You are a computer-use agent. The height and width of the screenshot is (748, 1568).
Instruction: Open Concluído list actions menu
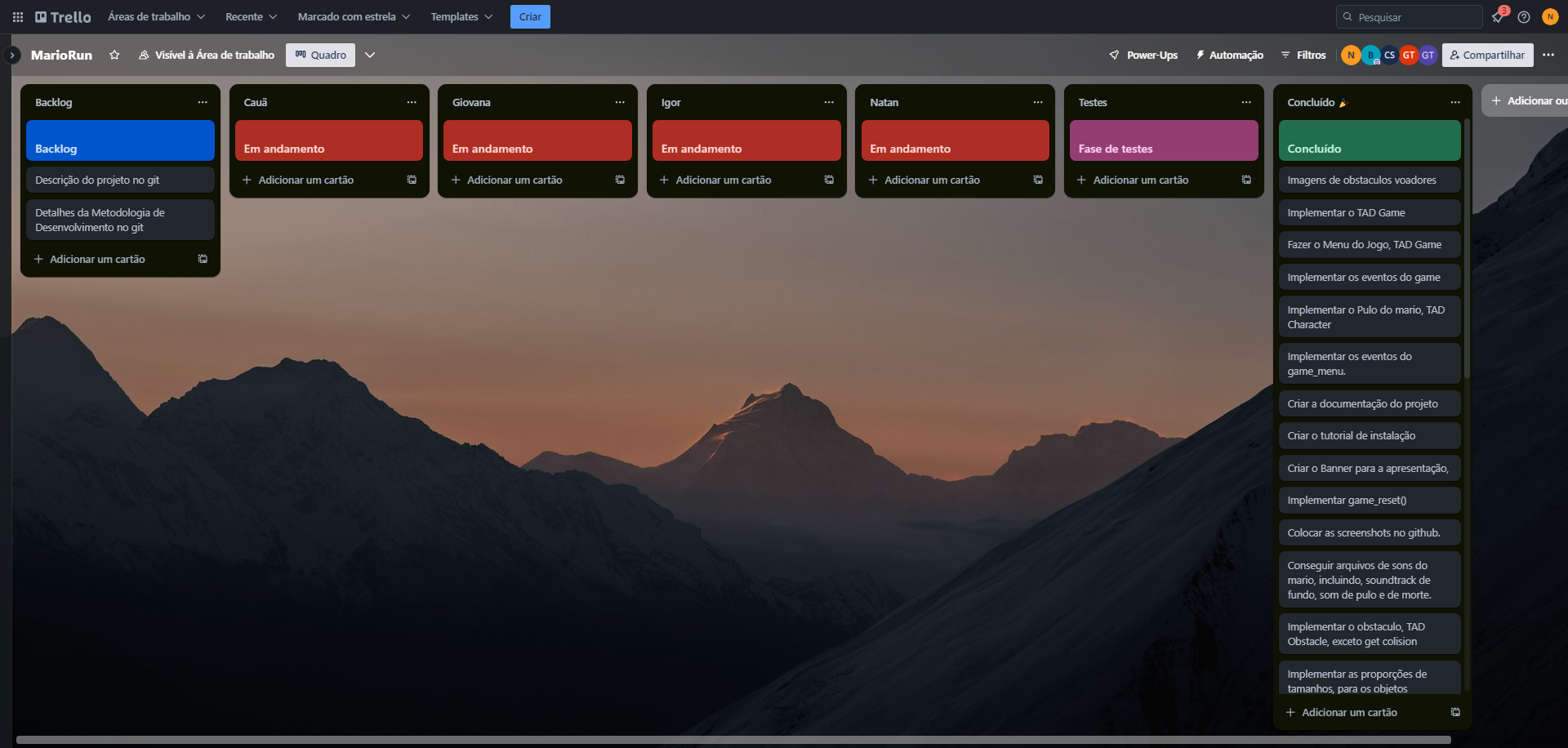tap(1455, 102)
